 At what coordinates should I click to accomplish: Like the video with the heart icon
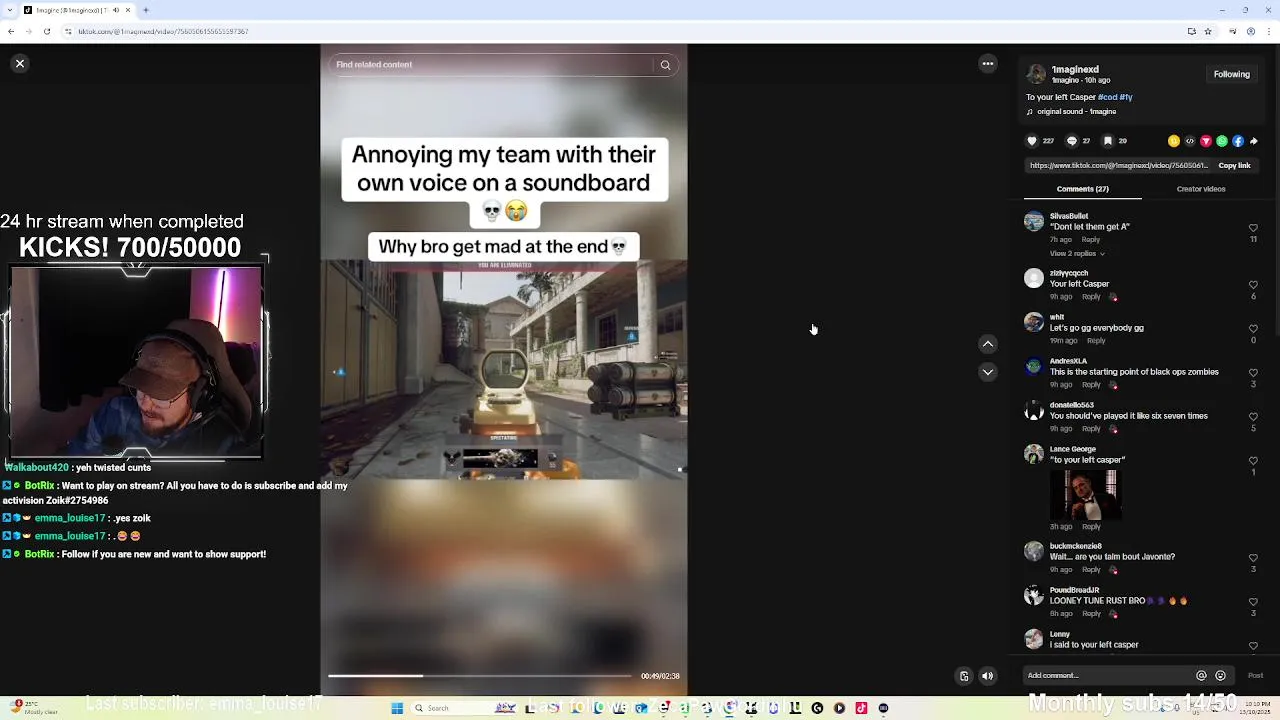1032,141
